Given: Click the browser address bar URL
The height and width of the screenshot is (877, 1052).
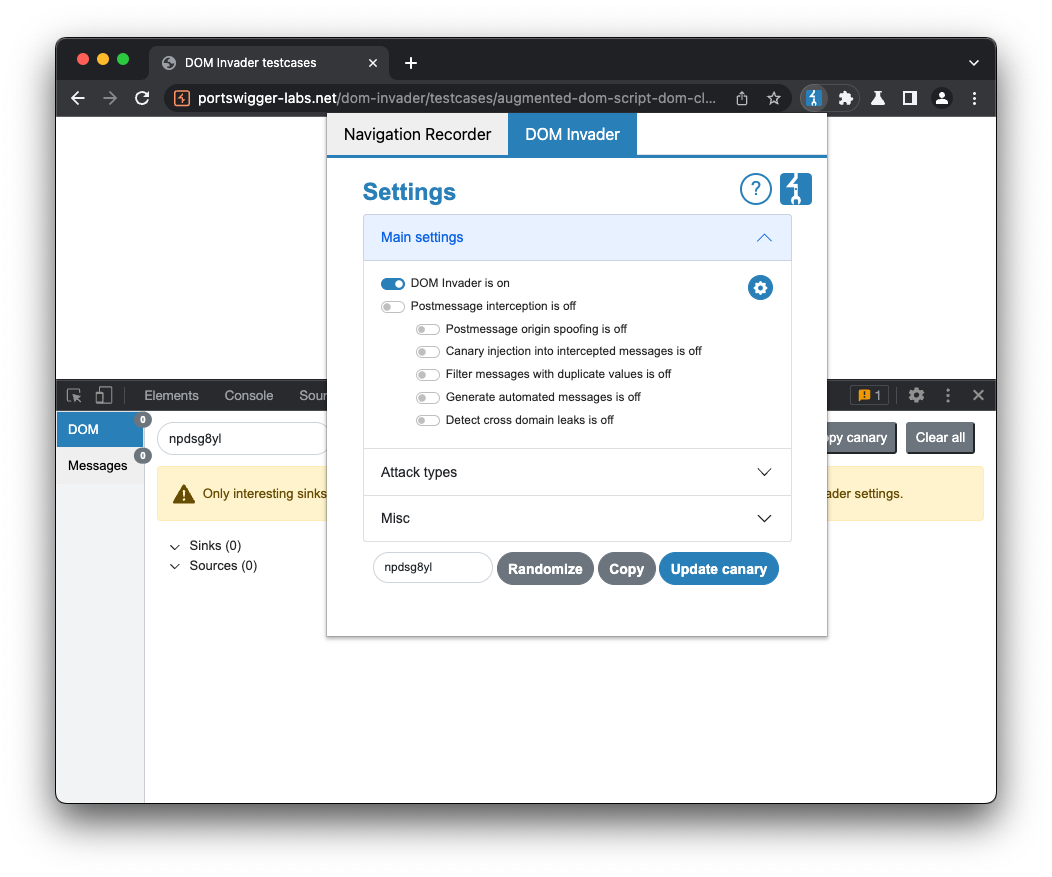Looking at the screenshot, I should (456, 99).
